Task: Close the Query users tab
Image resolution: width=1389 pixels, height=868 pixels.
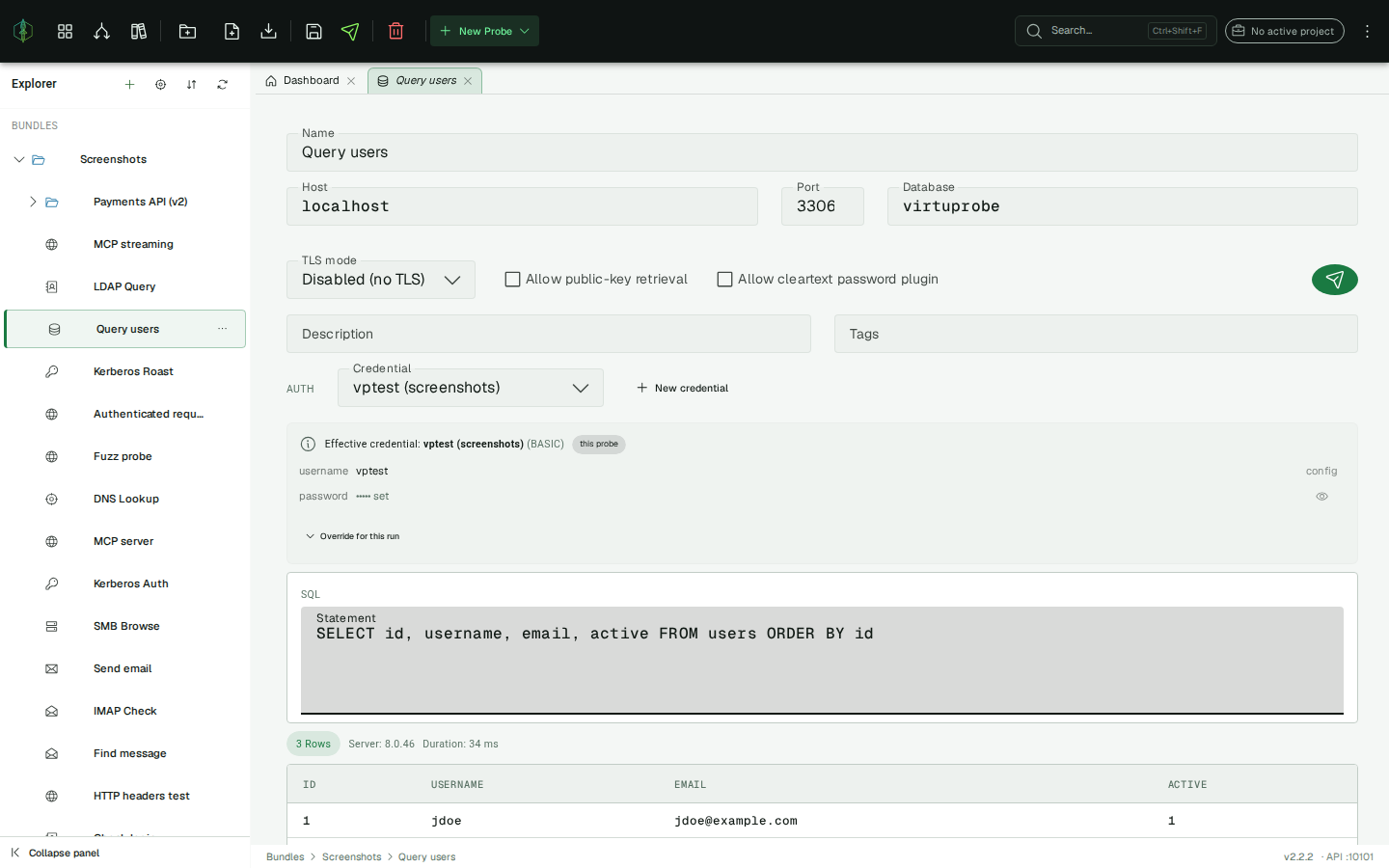Action: (468, 81)
